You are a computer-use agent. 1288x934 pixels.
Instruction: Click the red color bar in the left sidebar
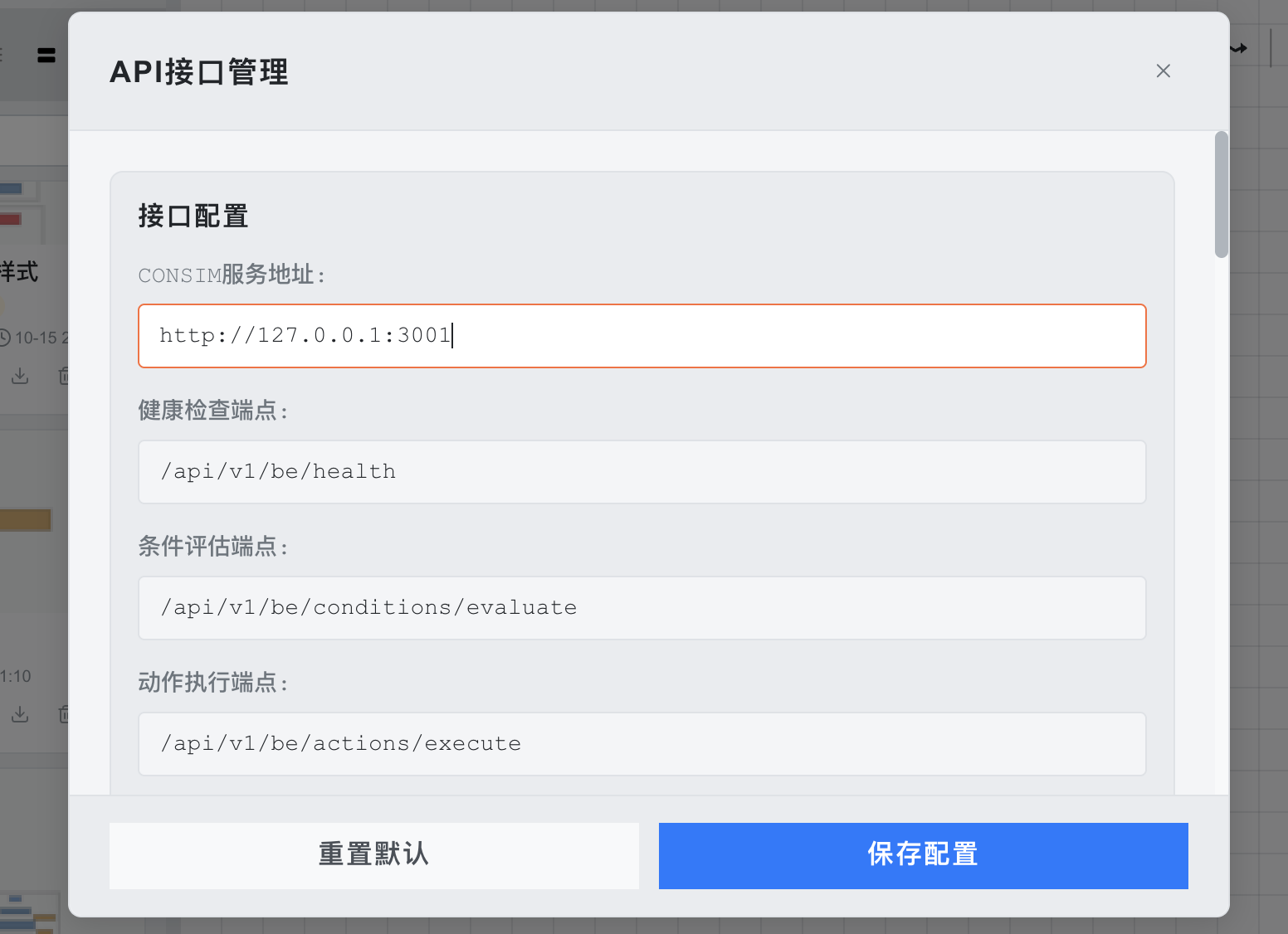pyautogui.click(x=10, y=219)
